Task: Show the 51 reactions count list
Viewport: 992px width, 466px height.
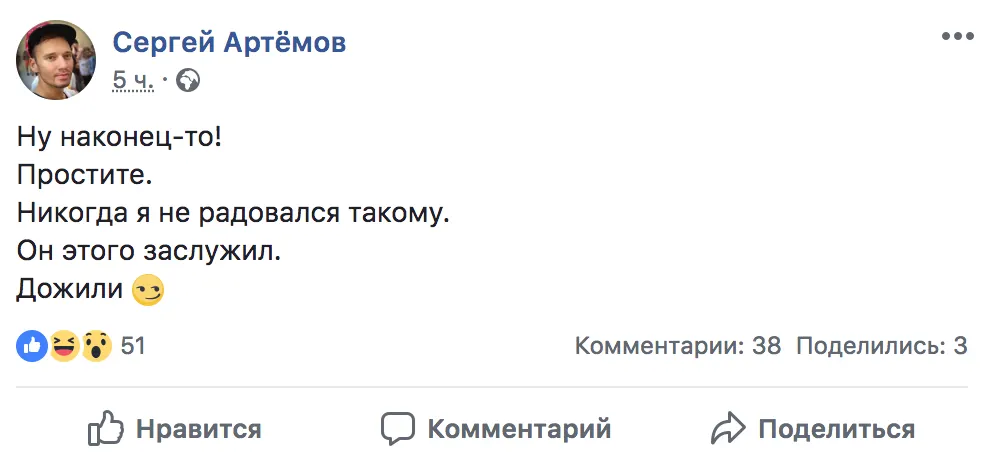Action: point(133,347)
